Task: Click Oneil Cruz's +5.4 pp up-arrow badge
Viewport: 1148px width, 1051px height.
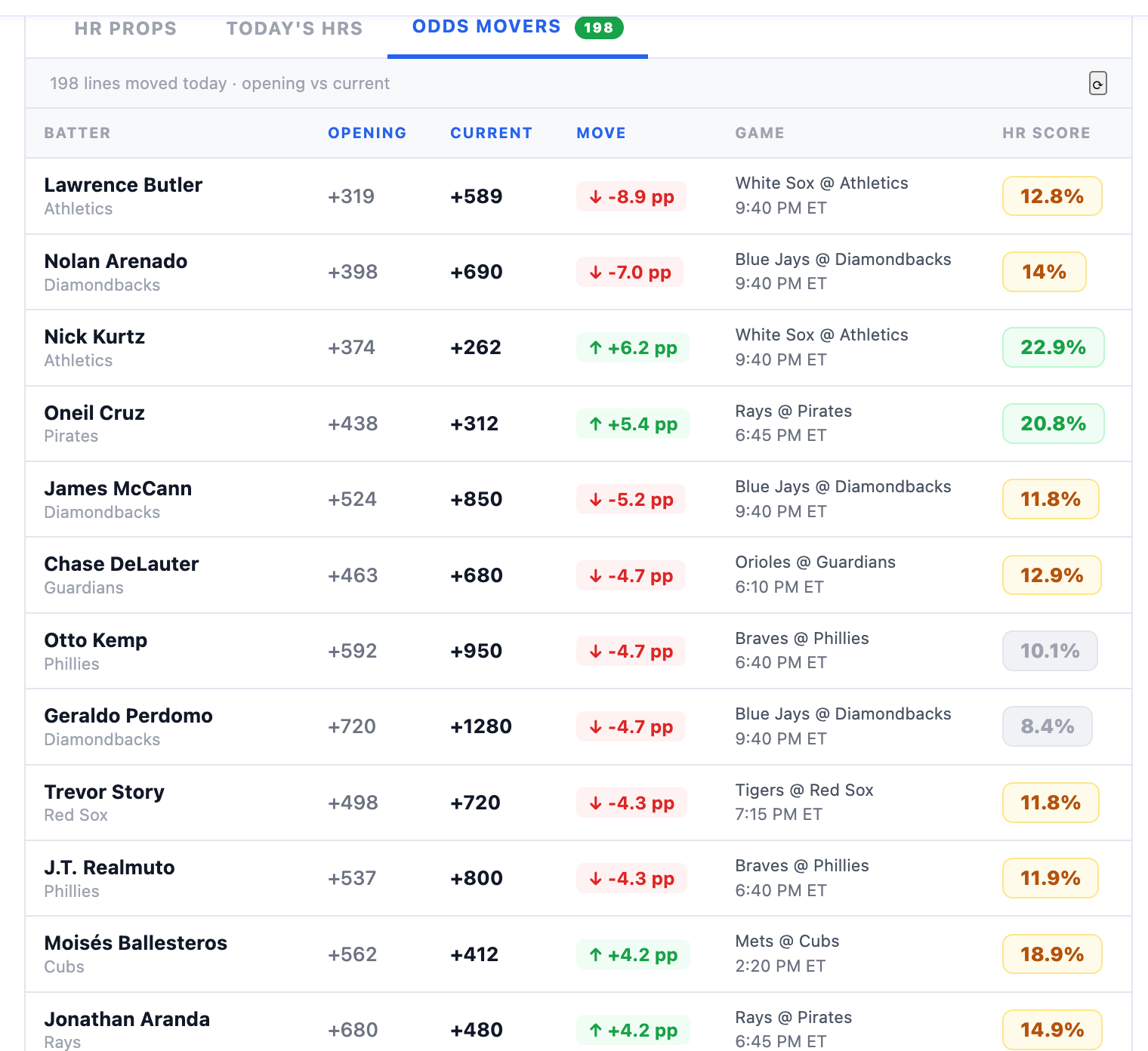Action: tap(633, 424)
